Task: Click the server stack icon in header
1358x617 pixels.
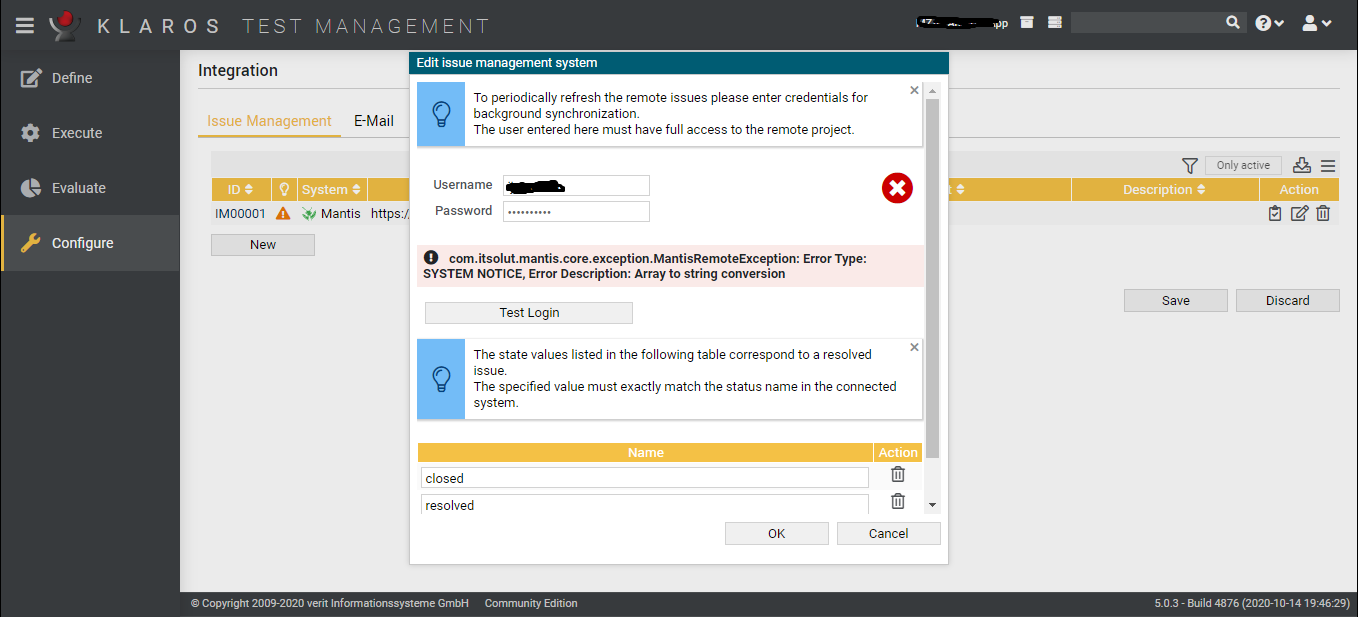Action: [1054, 23]
